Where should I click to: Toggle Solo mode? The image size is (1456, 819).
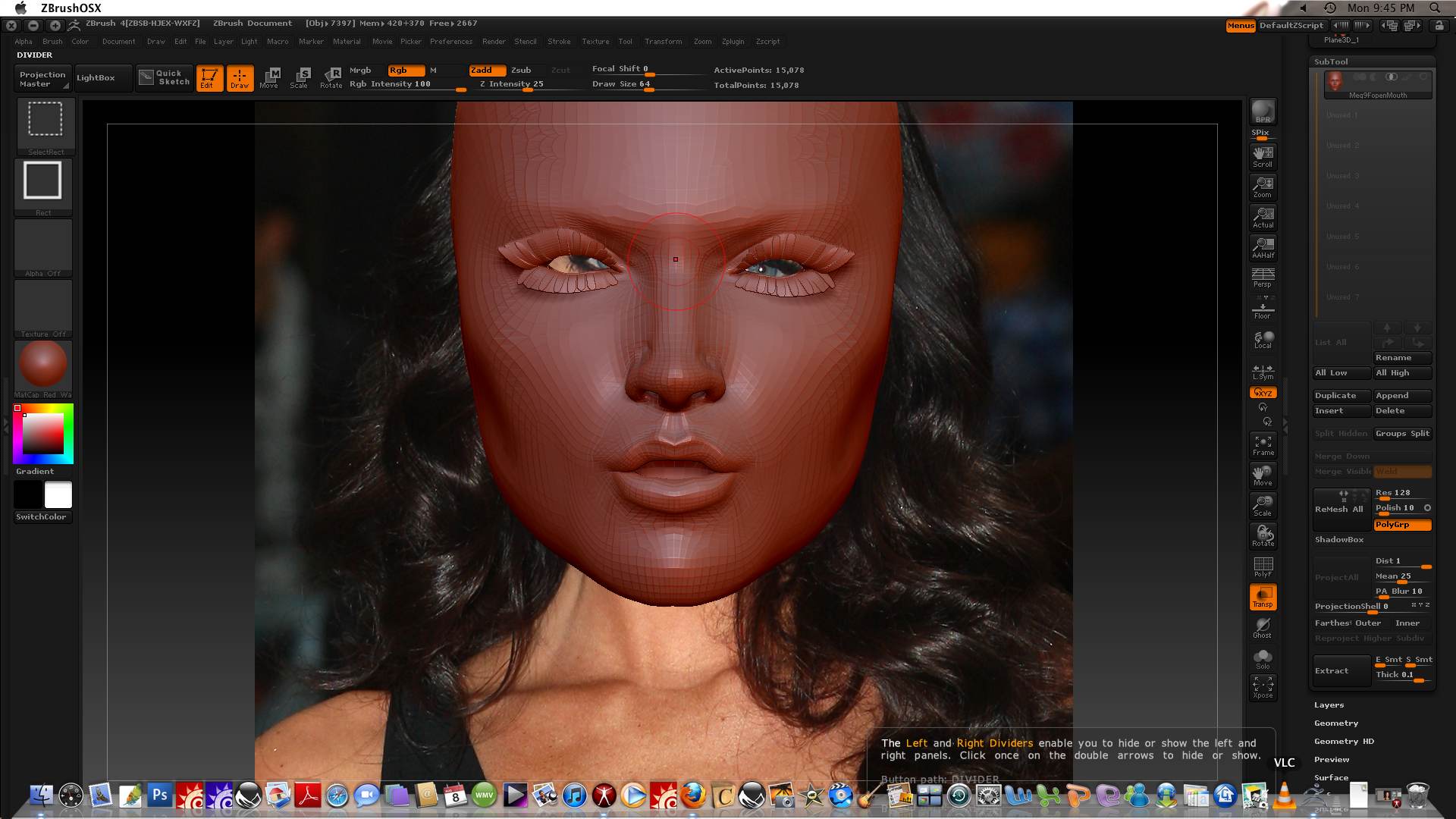click(1263, 657)
